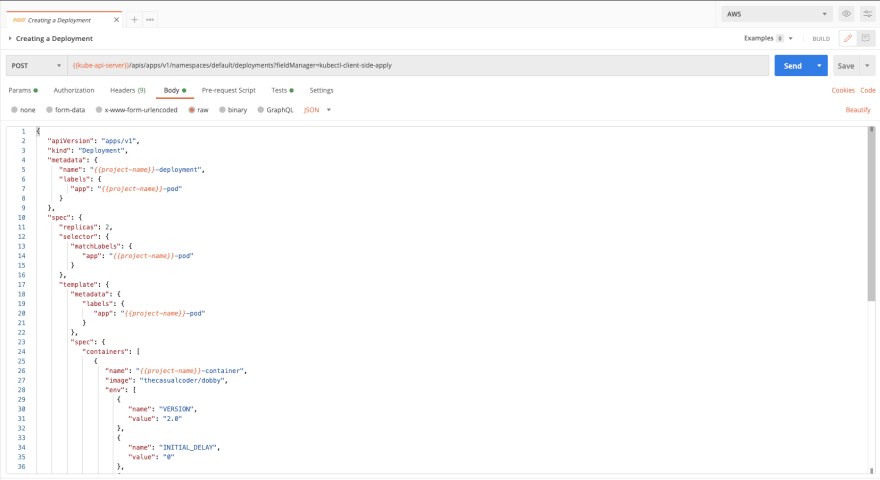Viewport: 880px width, 480px height.
Task: Expand the Examples dropdown
Action: pos(791,38)
